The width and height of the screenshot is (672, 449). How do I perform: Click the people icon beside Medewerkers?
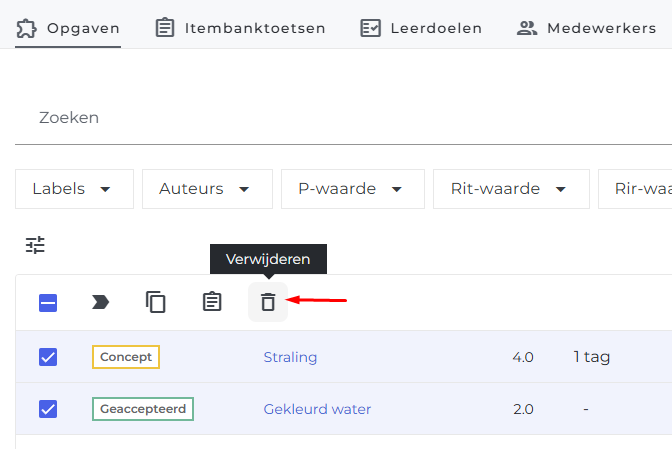527,28
